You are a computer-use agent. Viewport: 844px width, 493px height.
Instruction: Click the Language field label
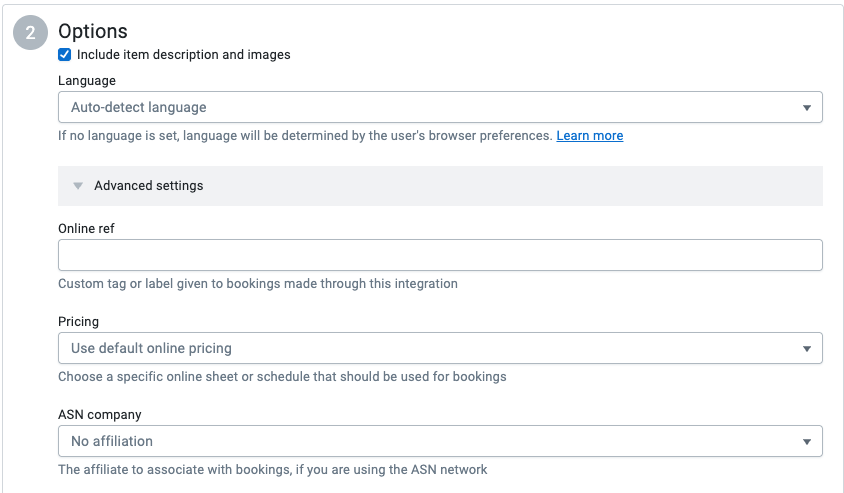(87, 80)
